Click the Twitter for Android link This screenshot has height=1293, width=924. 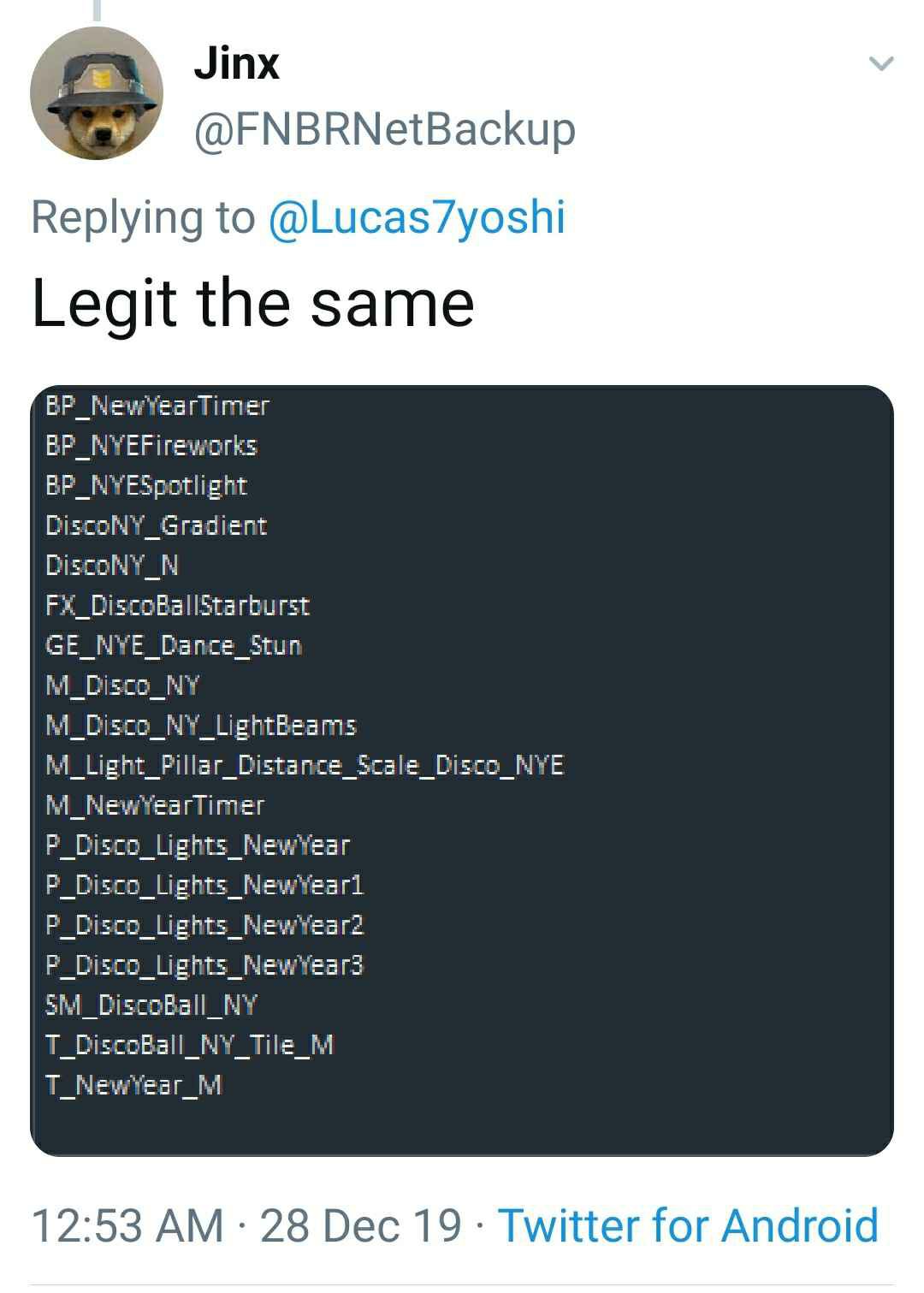[688, 1225]
